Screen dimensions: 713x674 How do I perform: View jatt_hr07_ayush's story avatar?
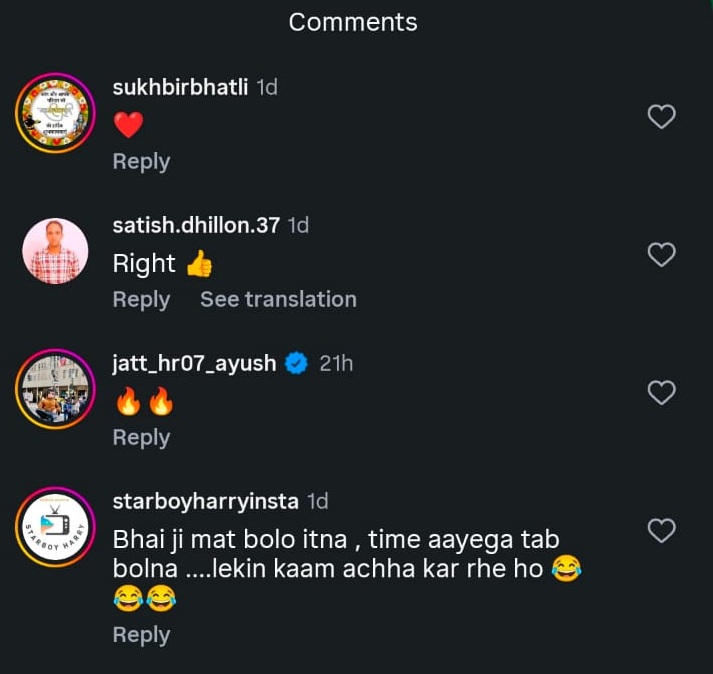coord(55,389)
